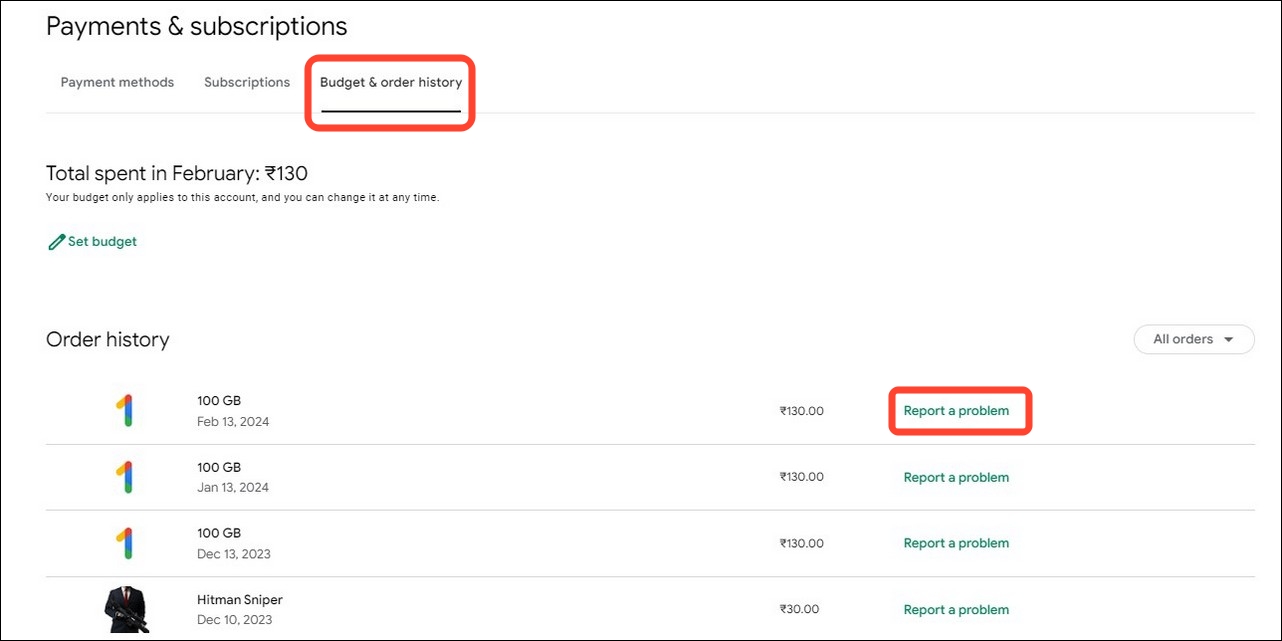The height and width of the screenshot is (641, 1282).
Task: Open the Budget & order history tab
Action: [390, 82]
